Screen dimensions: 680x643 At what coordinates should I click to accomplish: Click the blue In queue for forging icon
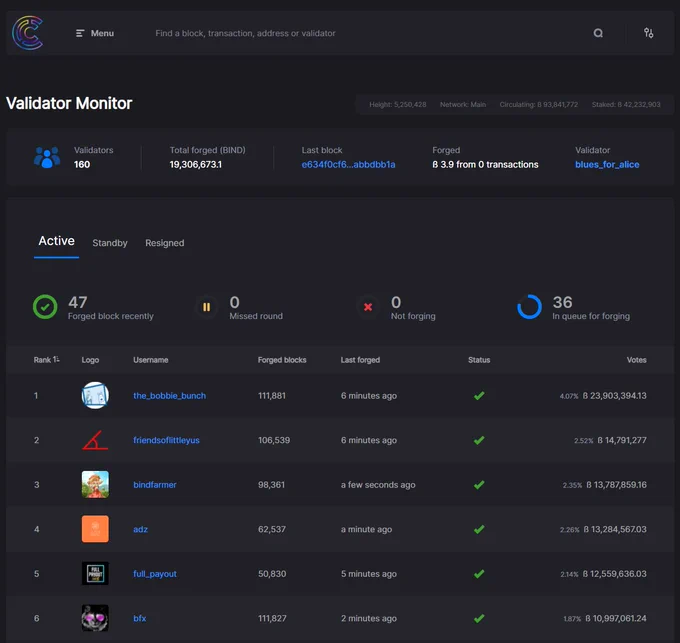point(530,307)
